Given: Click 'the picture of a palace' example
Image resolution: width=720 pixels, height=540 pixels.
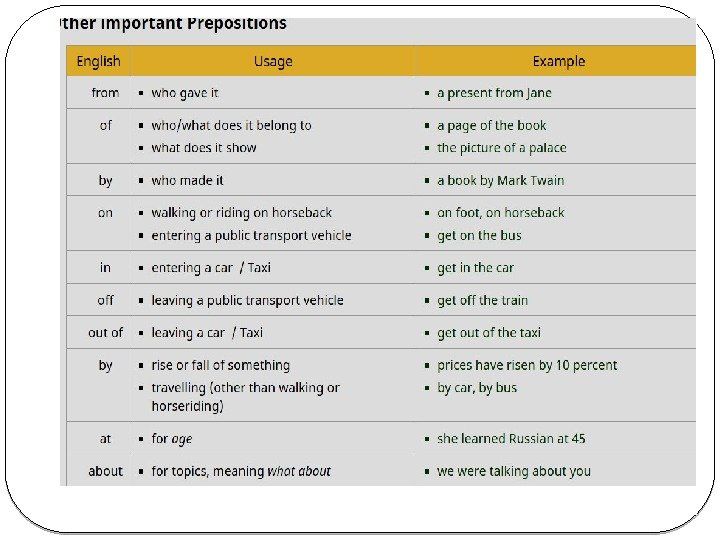Looking at the screenshot, I should coord(501,148).
